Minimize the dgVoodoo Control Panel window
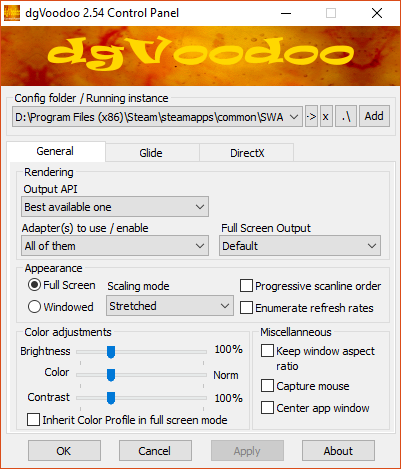This screenshot has height=469, width=401. 286,13
